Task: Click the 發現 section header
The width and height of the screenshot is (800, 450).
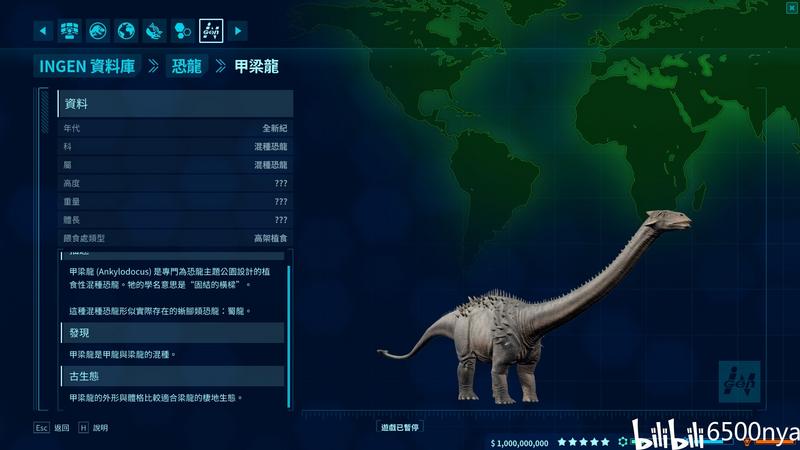Action: click(173, 333)
